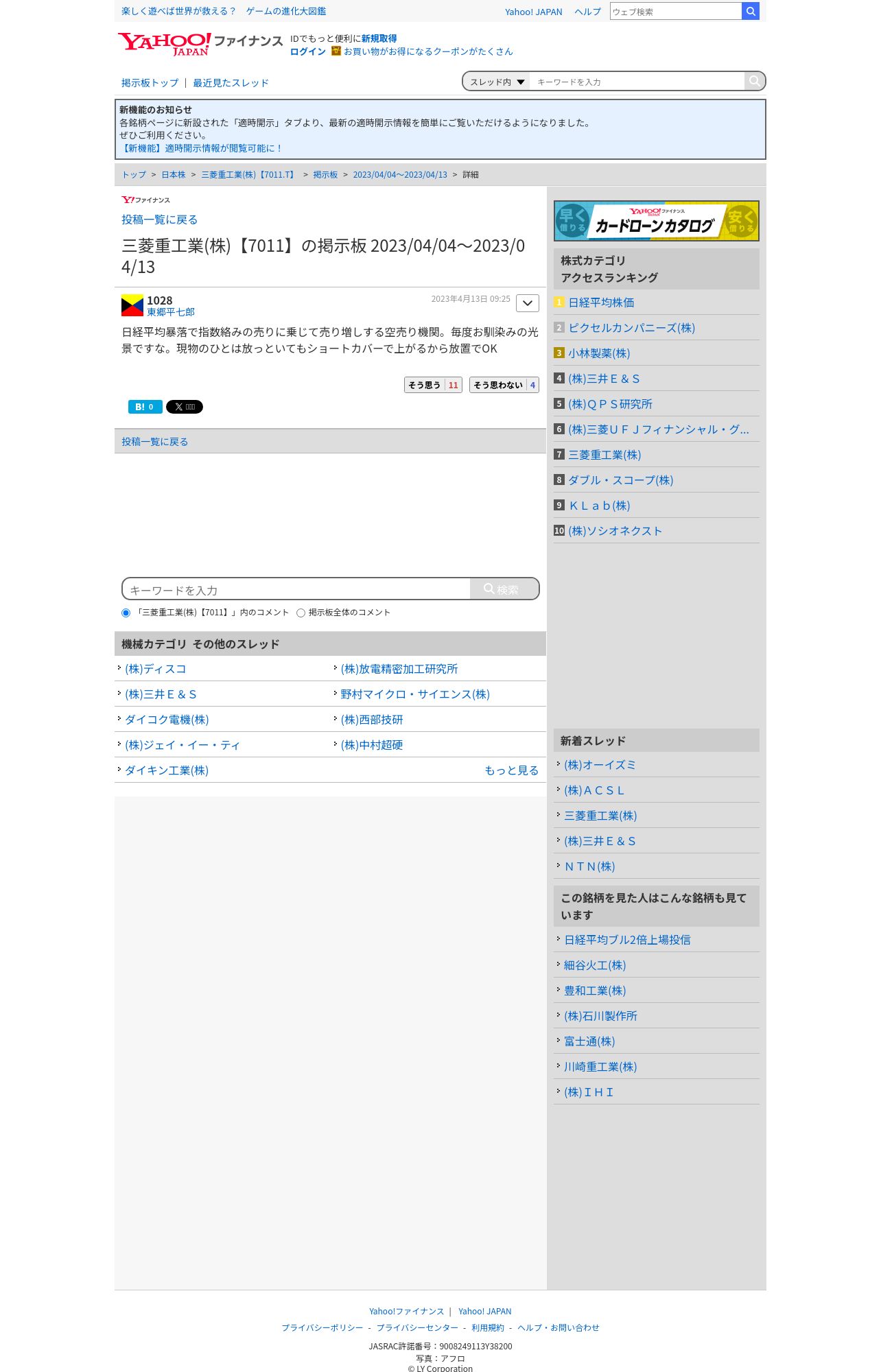881x1372 pixels.
Task: Open 日経平均ブル2倍上場投信 link
Action: click(x=627, y=940)
